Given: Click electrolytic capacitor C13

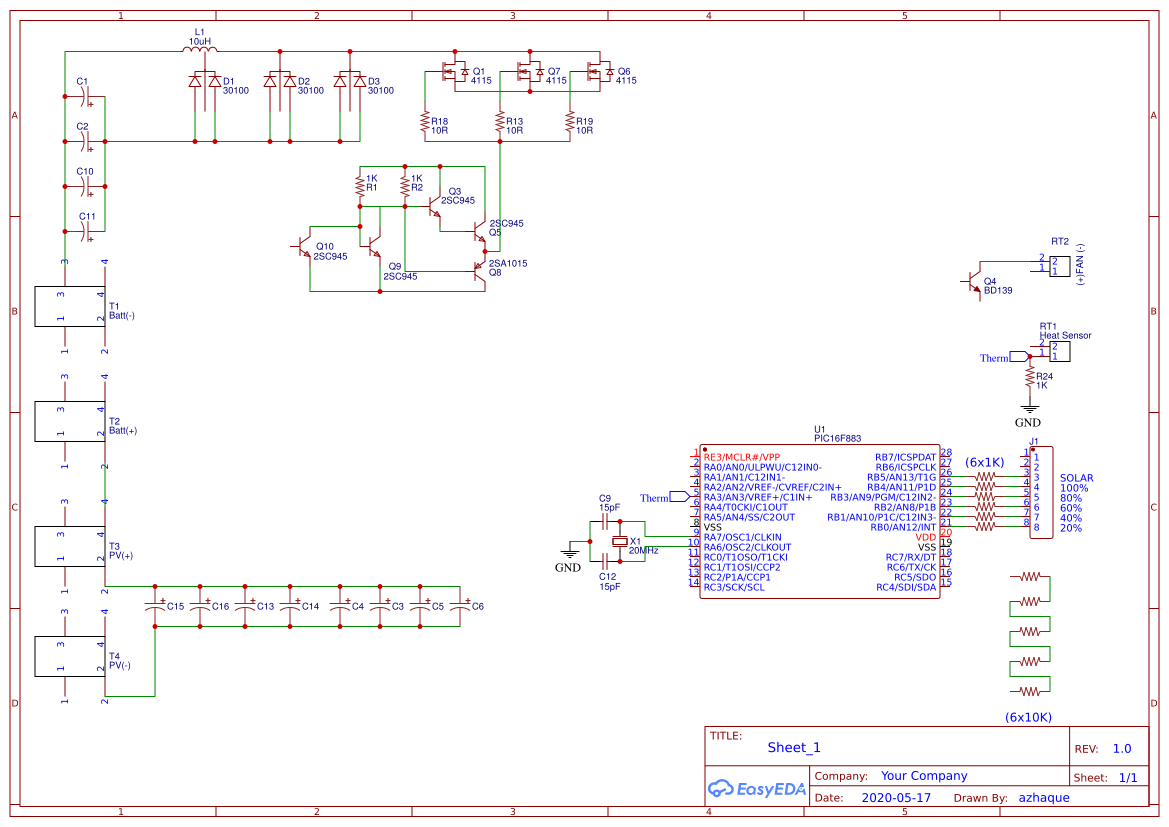Looking at the screenshot, I should click(x=245, y=606).
